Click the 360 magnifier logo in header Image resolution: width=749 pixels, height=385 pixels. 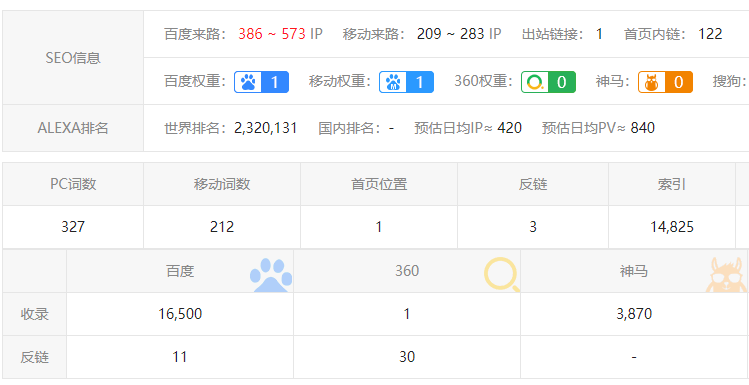502,275
